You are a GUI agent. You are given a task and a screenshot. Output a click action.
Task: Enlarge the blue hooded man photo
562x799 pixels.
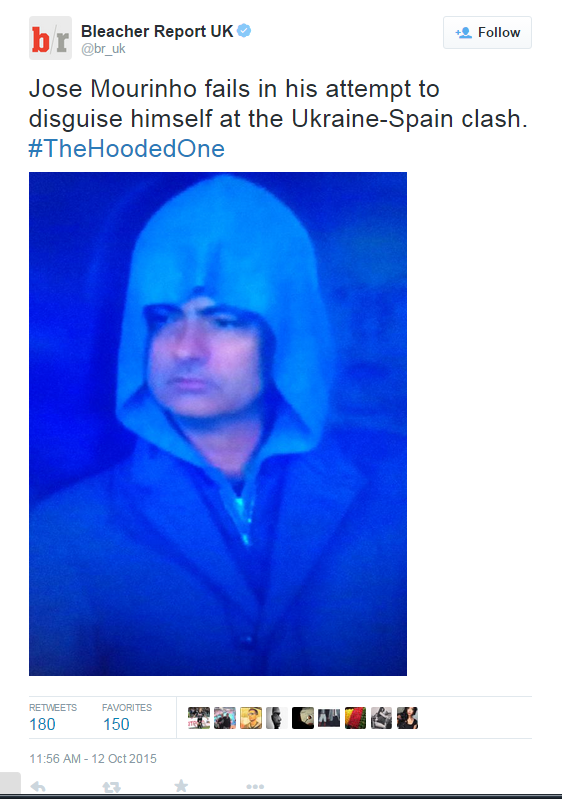(218, 424)
